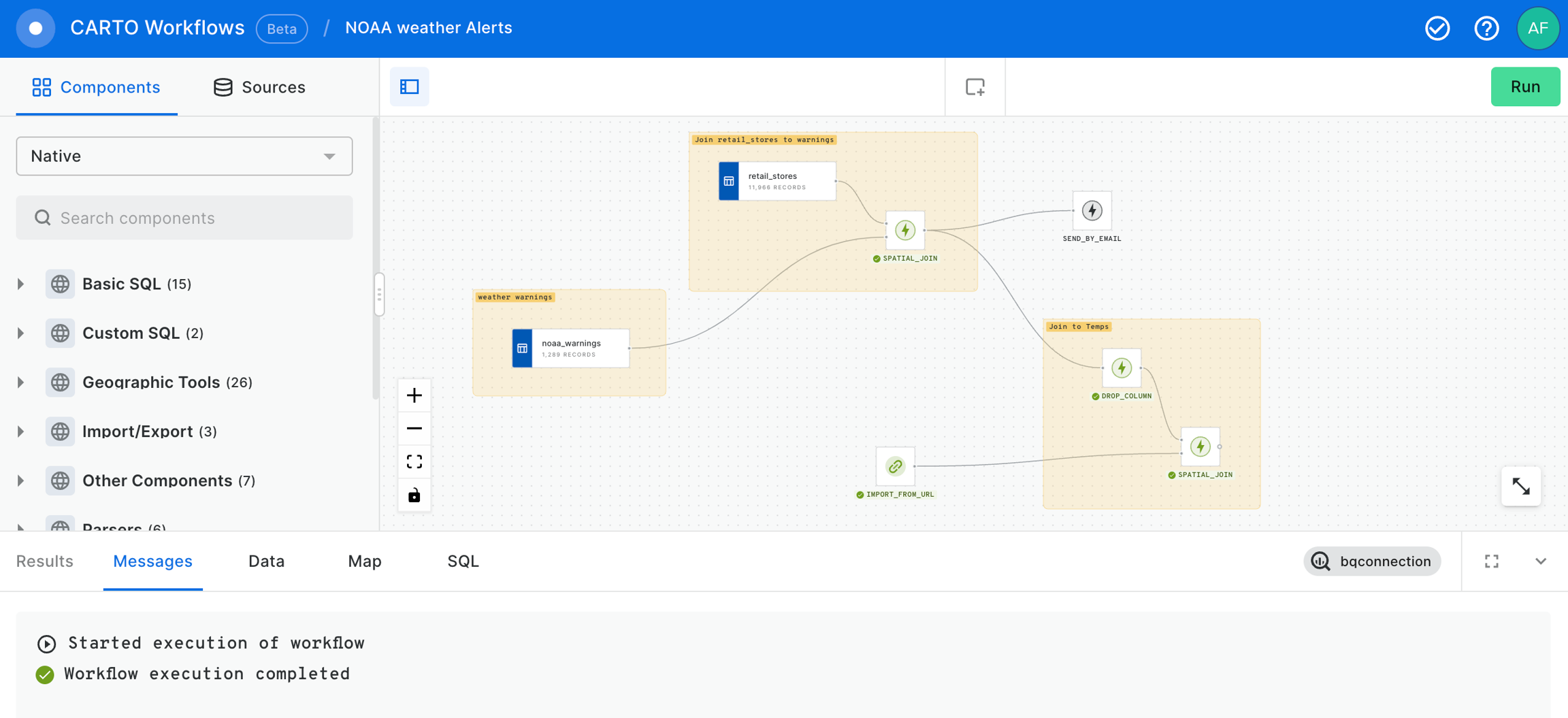Toggle the canvas lock button
Image resolution: width=1568 pixels, height=718 pixels.
(x=414, y=495)
